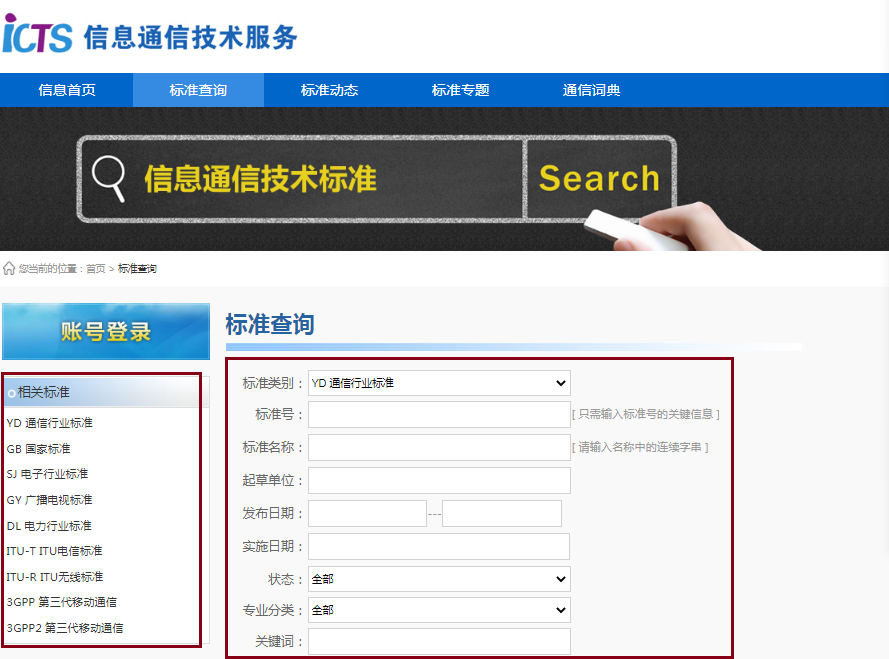
Task: Select 3GPP2 第三代移动通信 in sidebar
Action: tap(65, 628)
